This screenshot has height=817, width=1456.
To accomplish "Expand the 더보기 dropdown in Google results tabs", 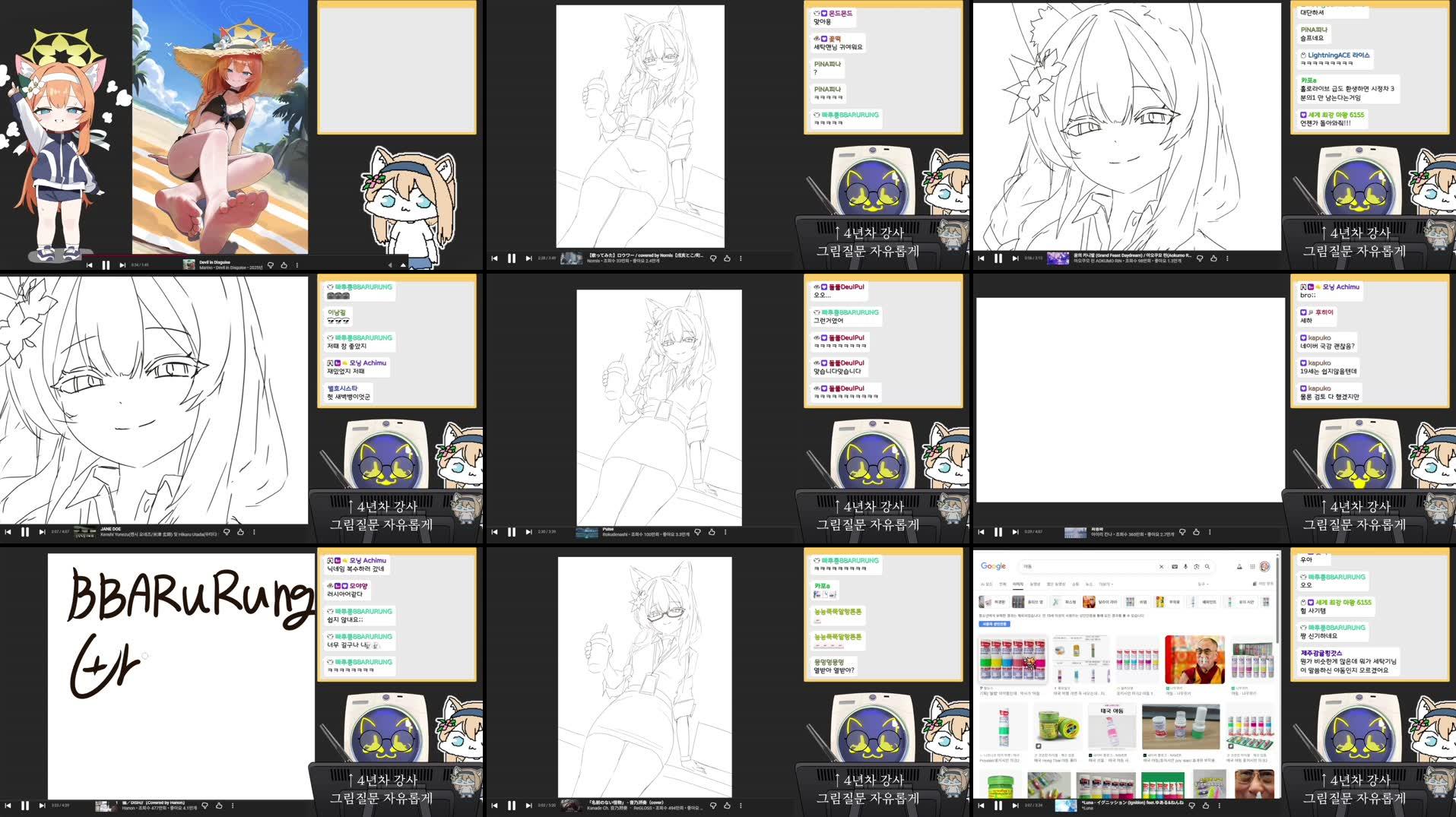I will click(1105, 584).
